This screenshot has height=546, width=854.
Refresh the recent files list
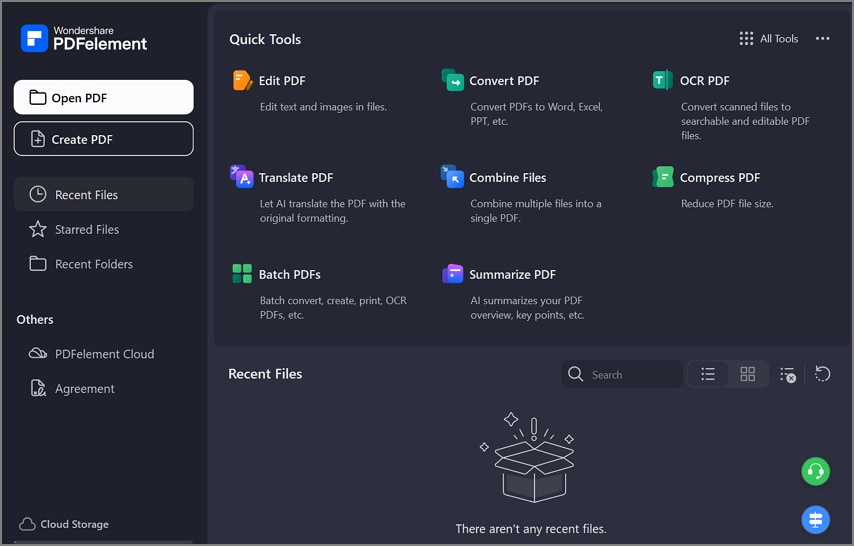click(x=822, y=374)
